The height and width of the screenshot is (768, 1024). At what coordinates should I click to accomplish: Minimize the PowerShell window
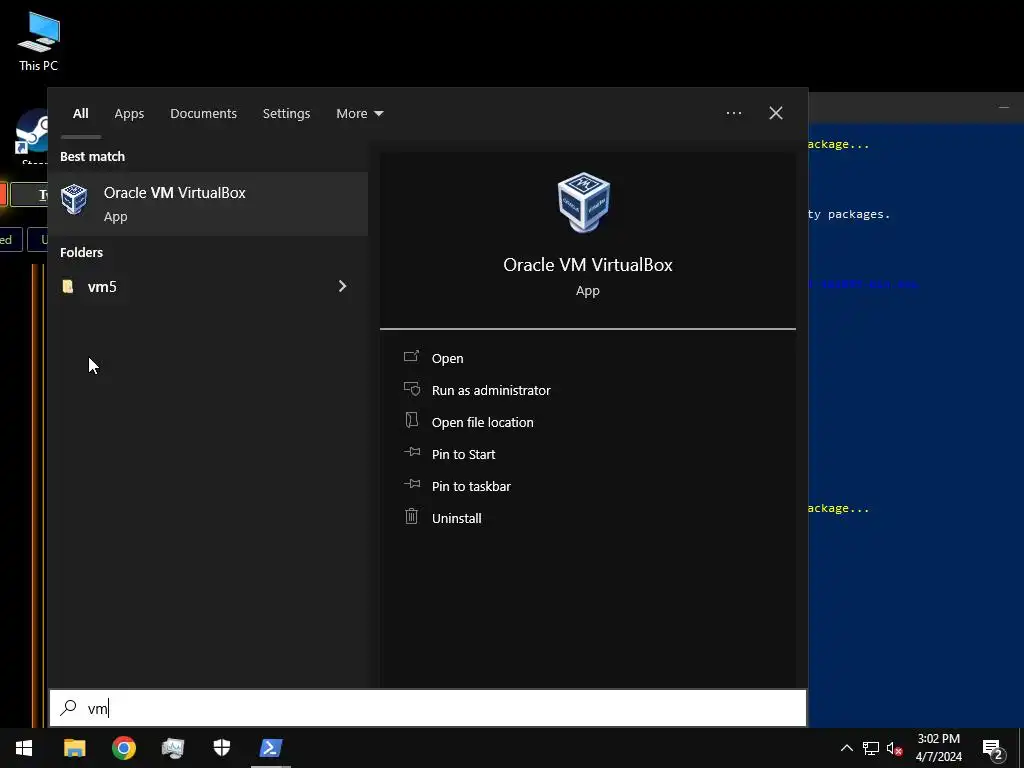(1004, 107)
